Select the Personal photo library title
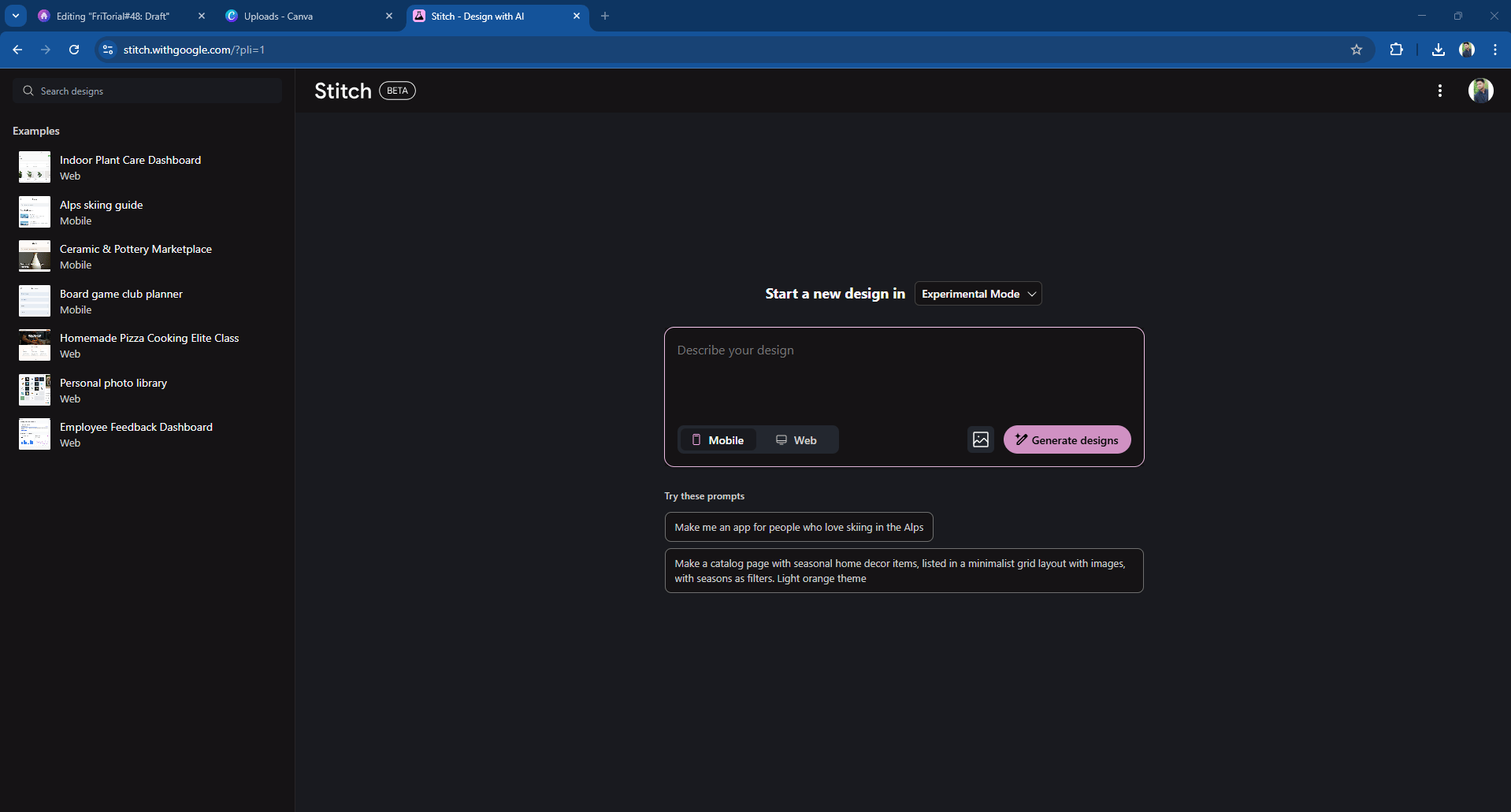 pos(113,383)
